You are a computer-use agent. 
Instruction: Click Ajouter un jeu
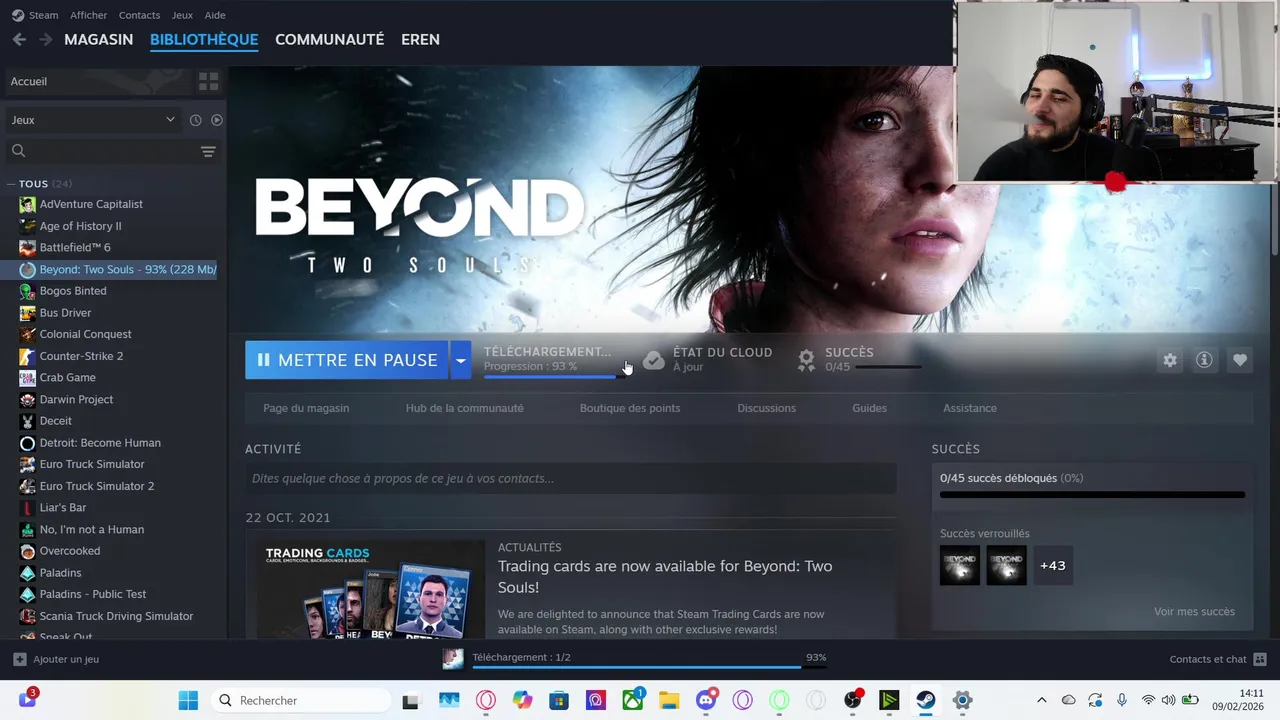[x=56, y=659]
